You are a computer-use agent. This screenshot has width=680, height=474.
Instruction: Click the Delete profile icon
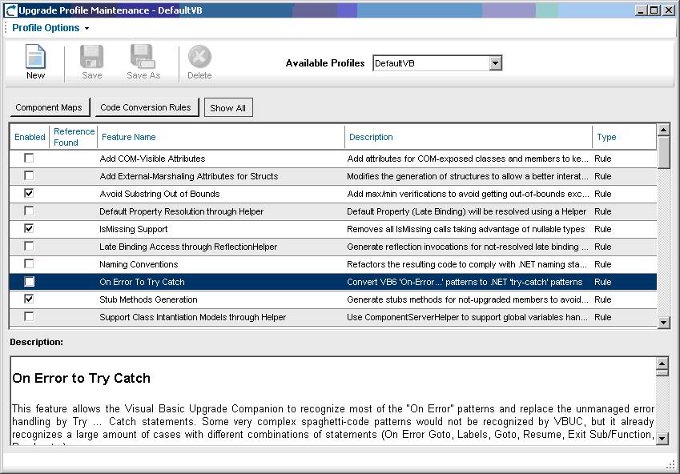[x=199, y=58]
